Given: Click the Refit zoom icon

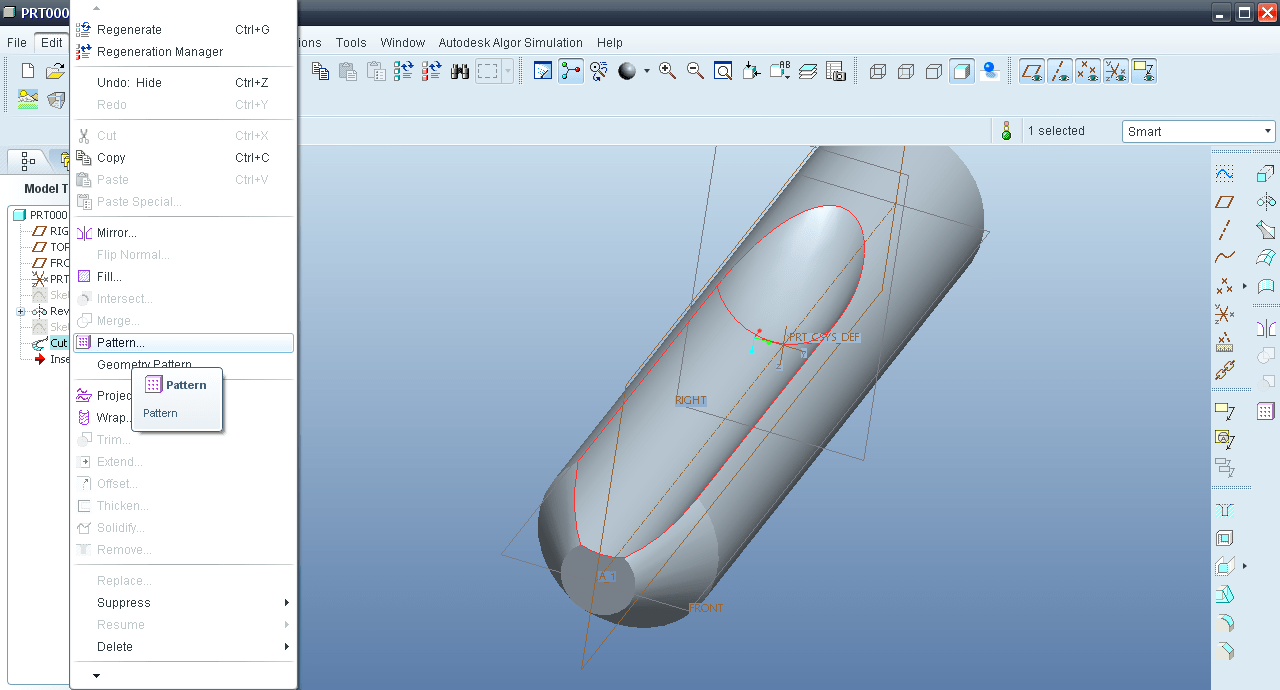Looking at the screenshot, I should [723, 71].
